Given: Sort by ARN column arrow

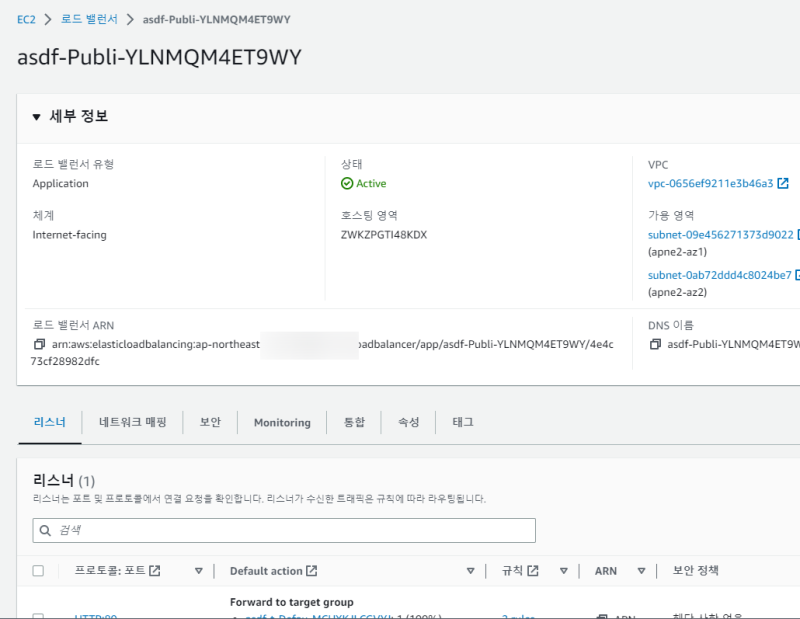Looking at the screenshot, I should tap(640, 571).
